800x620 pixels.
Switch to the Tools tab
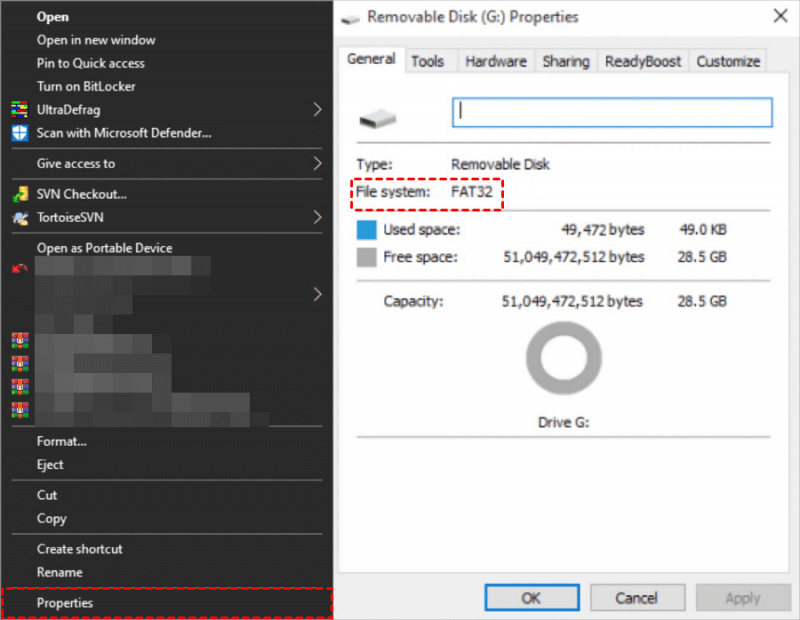click(427, 61)
